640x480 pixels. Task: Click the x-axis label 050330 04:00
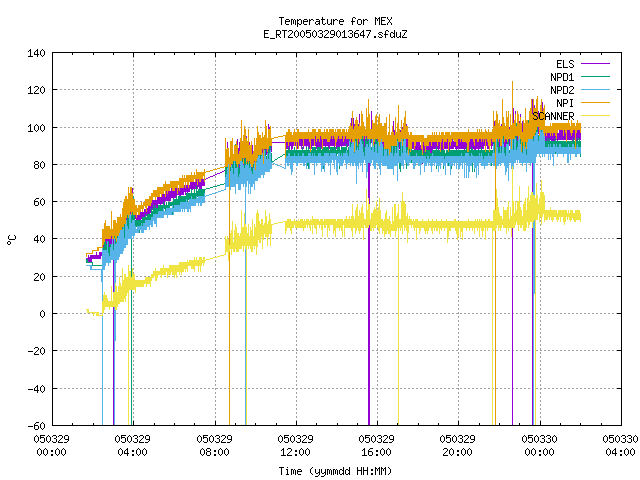tap(620, 445)
